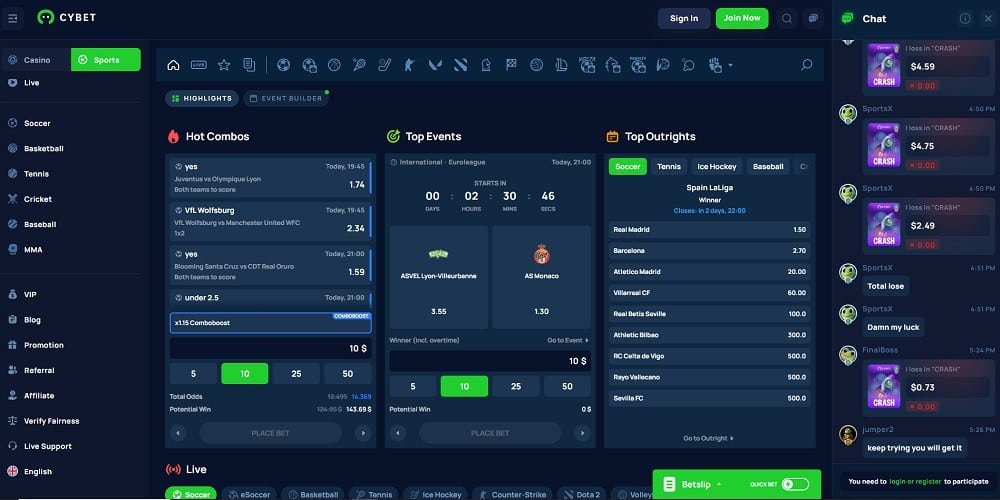Image resolution: width=1000 pixels, height=500 pixels.
Task: Open Cricket in sidebar
Action: point(38,199)
